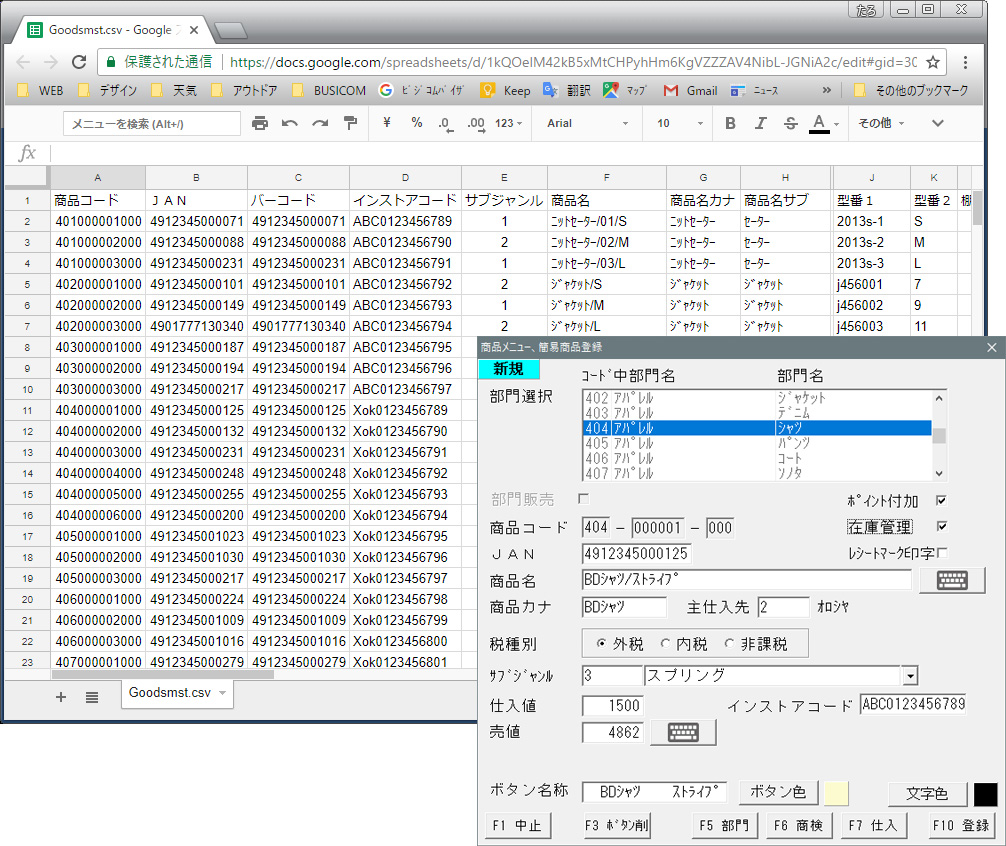
Task: Toggle bold formatting in Sheets toolbar
Action: [x=730, y=123]
